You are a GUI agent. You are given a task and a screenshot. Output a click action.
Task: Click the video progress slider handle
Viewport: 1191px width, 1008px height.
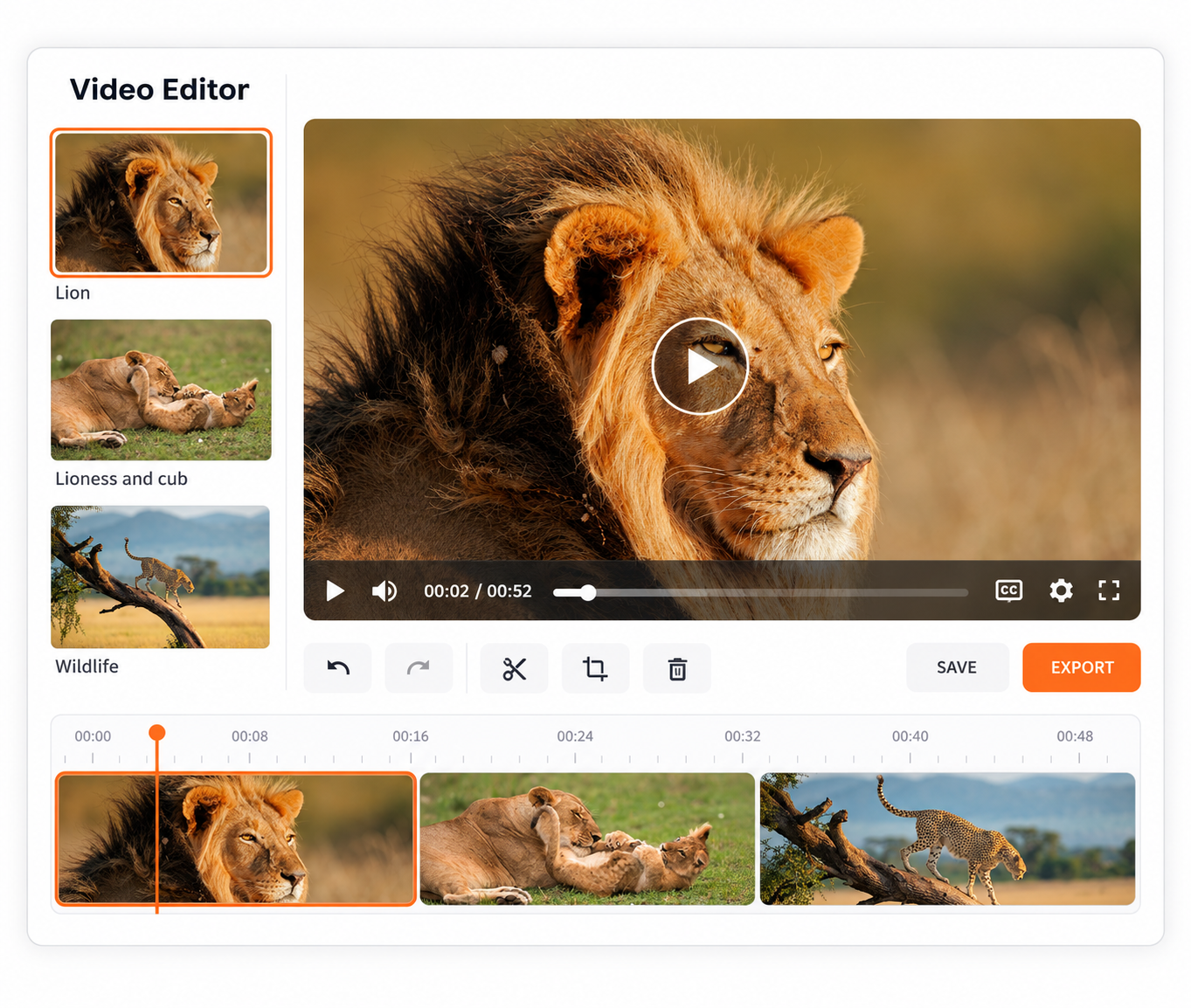coord(589,592)
